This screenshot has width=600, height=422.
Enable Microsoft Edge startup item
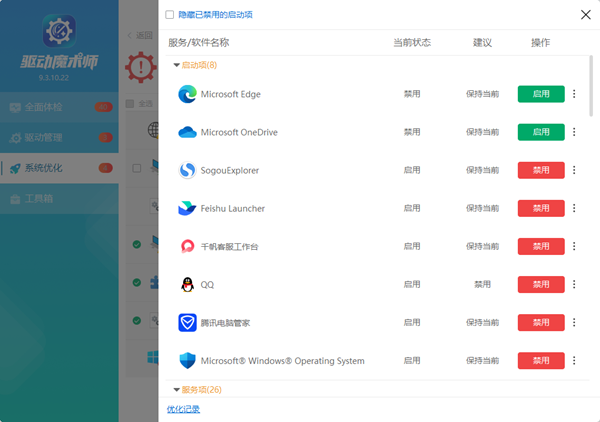pos(541,94)
